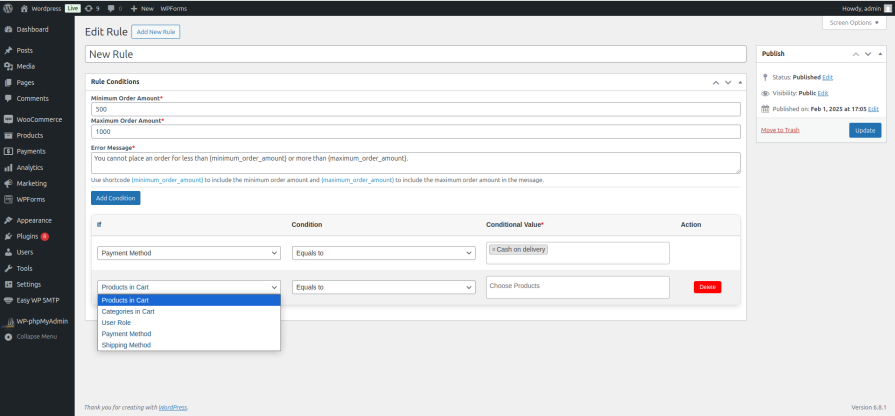This screenshot has height=416, width=895.
Task: Move the Publish box down
Action: tap(868, 54)
